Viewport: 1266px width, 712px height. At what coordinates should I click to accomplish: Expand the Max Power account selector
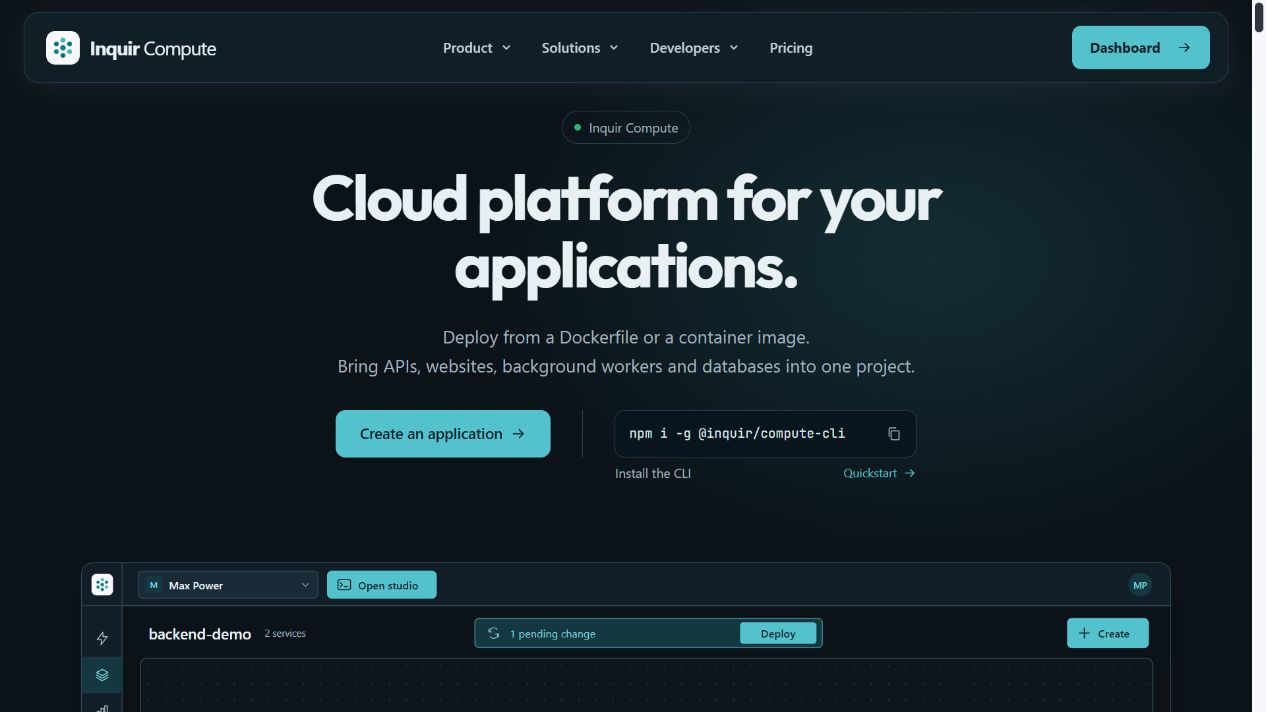click(228, 585)
